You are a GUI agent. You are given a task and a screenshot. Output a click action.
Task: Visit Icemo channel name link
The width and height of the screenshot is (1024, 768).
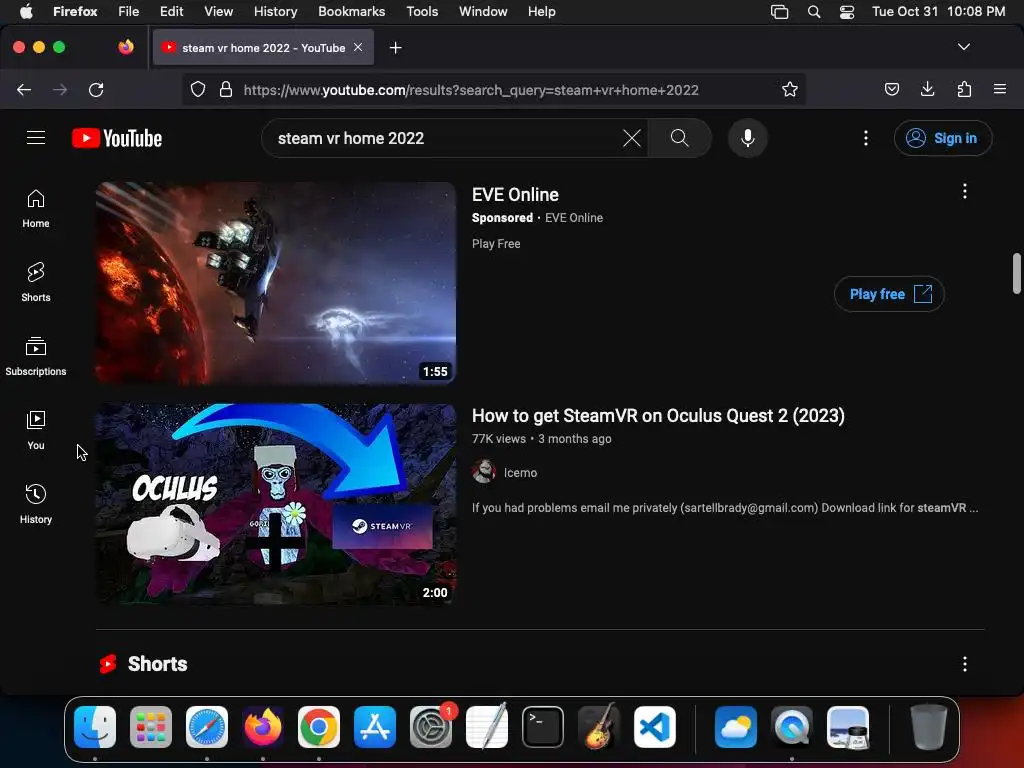(520, 472)
